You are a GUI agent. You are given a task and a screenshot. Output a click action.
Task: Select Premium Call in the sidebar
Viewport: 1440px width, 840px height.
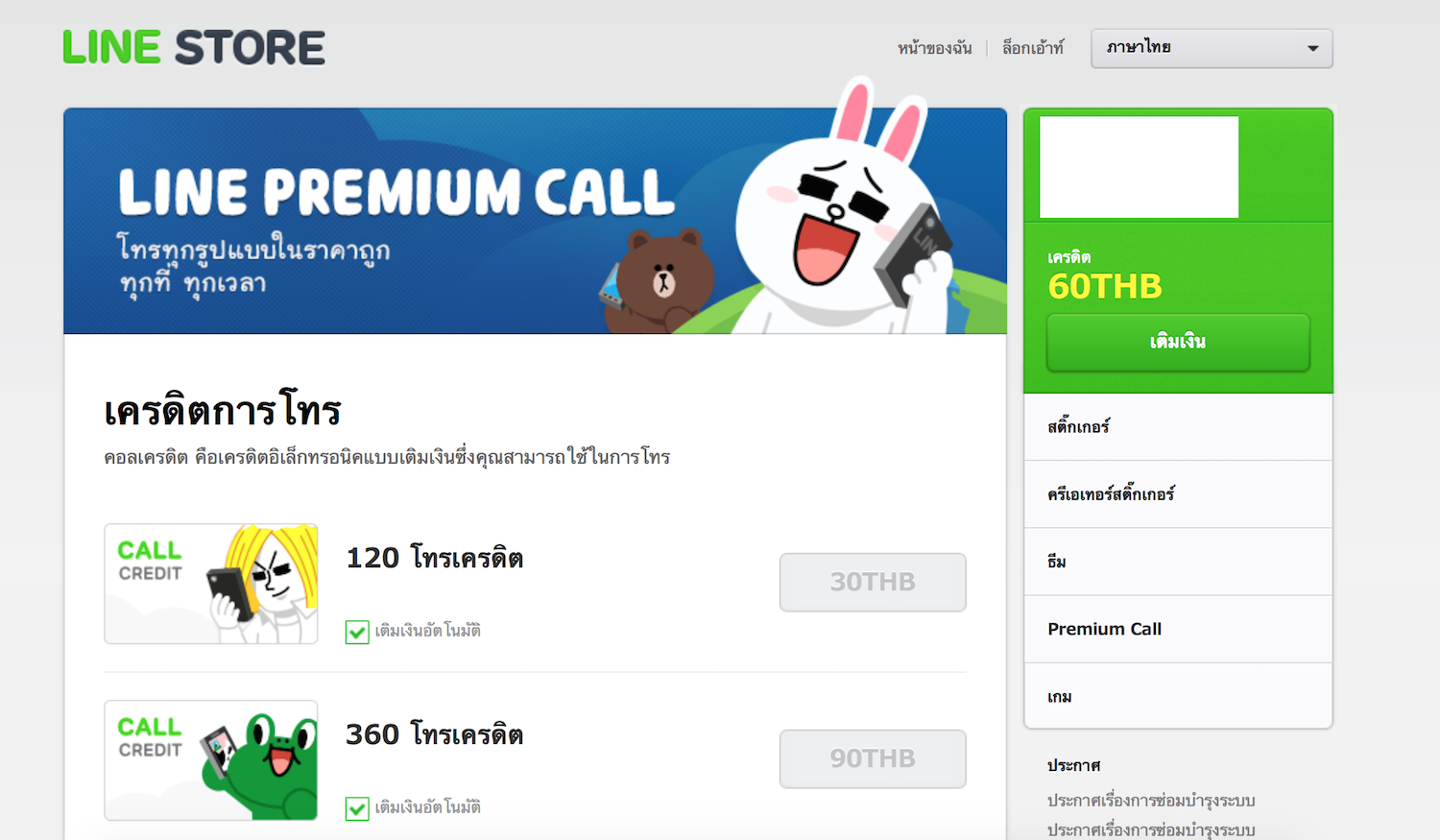click(1178, 629)
